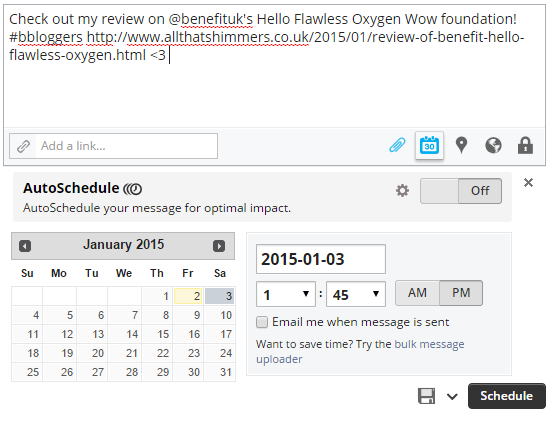Click the Schedule button
550x425 pixels.
tap(507, 396)
